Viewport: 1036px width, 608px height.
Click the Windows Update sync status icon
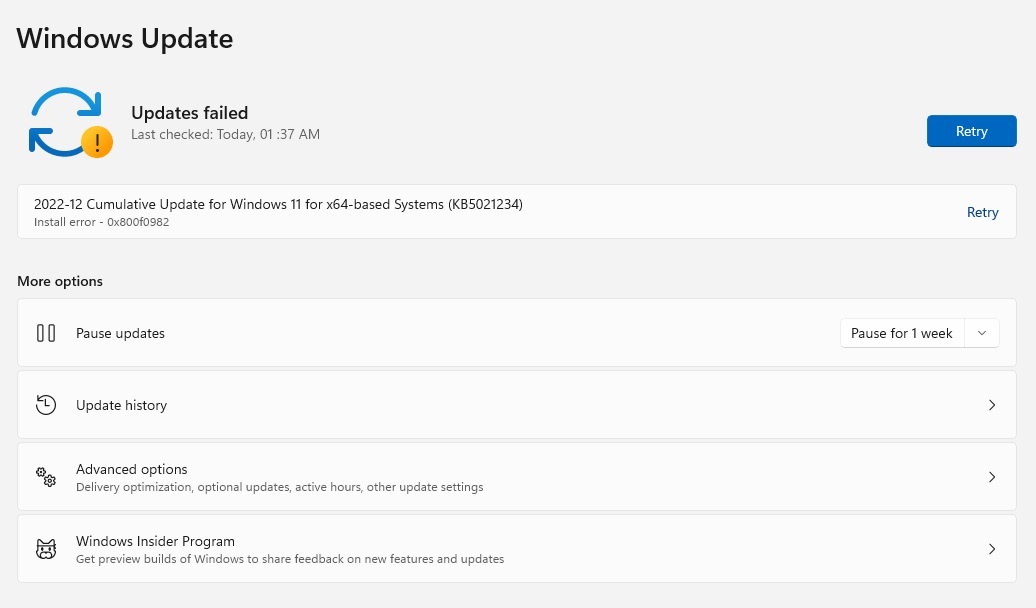pyautogui.click(x=65, y=121)
